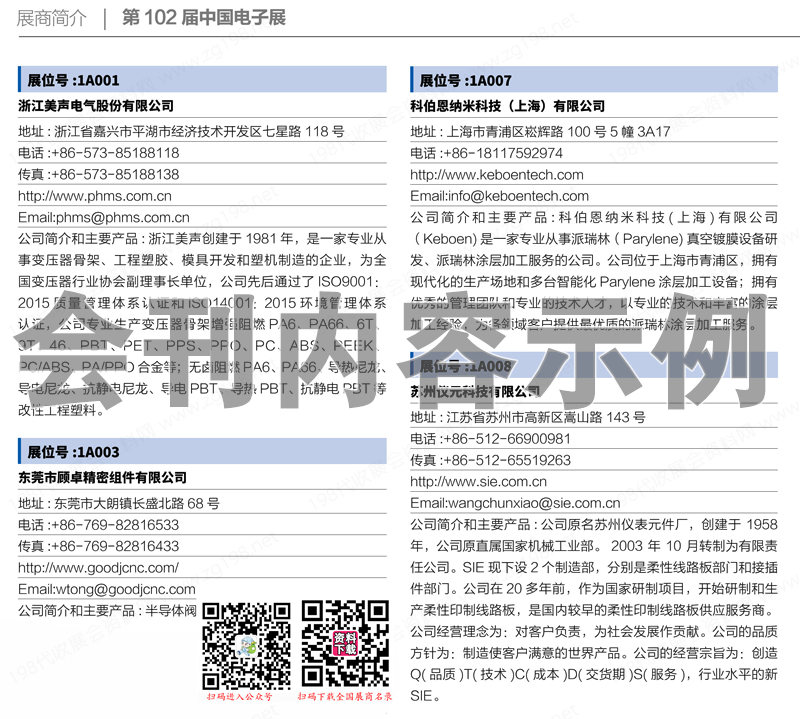800x719 pixels.
Task: Toggle the 展位号:1A001 header bar
Action: 200,78
